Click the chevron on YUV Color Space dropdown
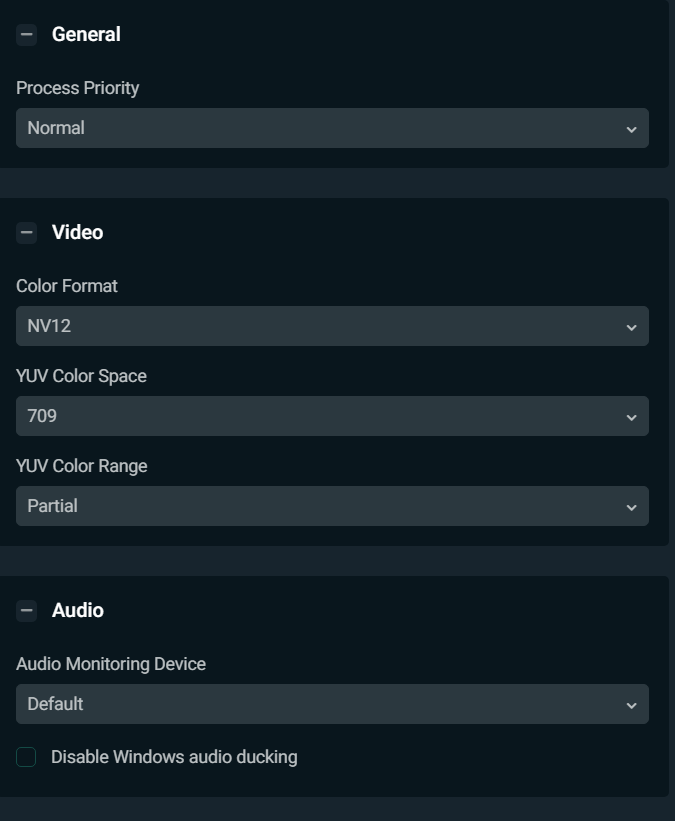675x821 pixels. 630,416
